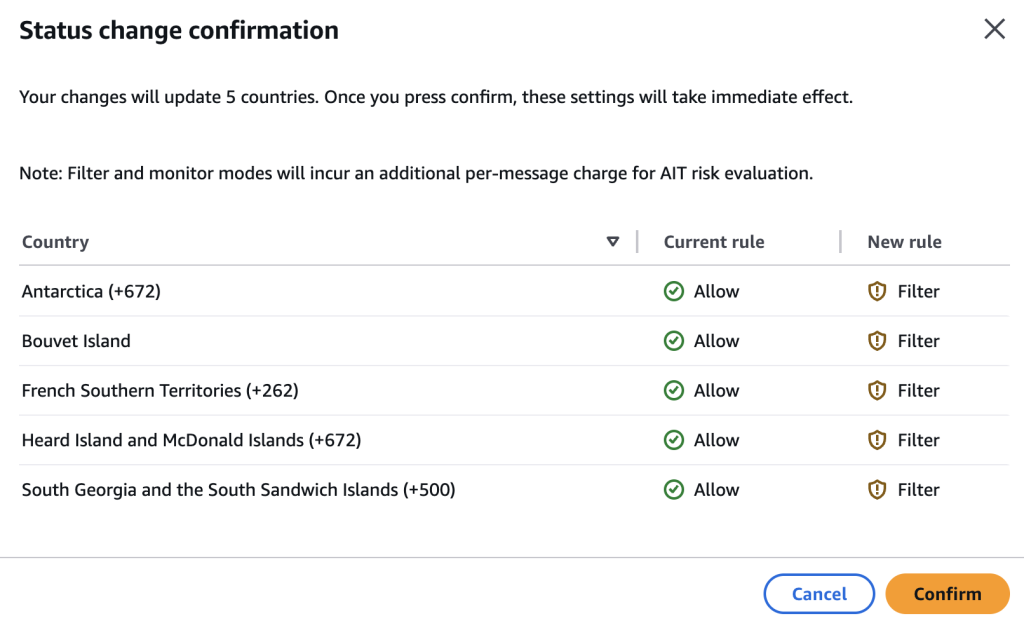Cancel the status change
The image size is (1024, 623).
pos(819,594)
